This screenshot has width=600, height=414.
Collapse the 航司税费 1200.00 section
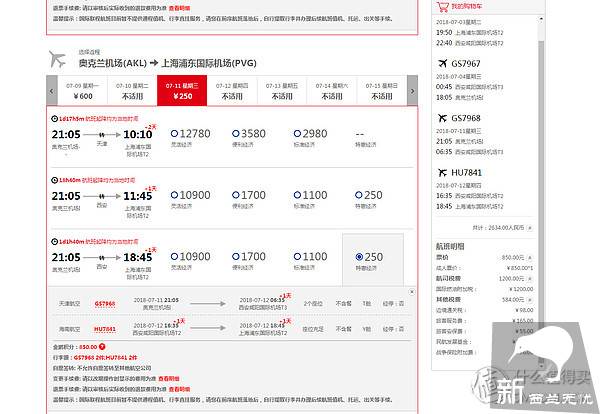click(530, 279)
